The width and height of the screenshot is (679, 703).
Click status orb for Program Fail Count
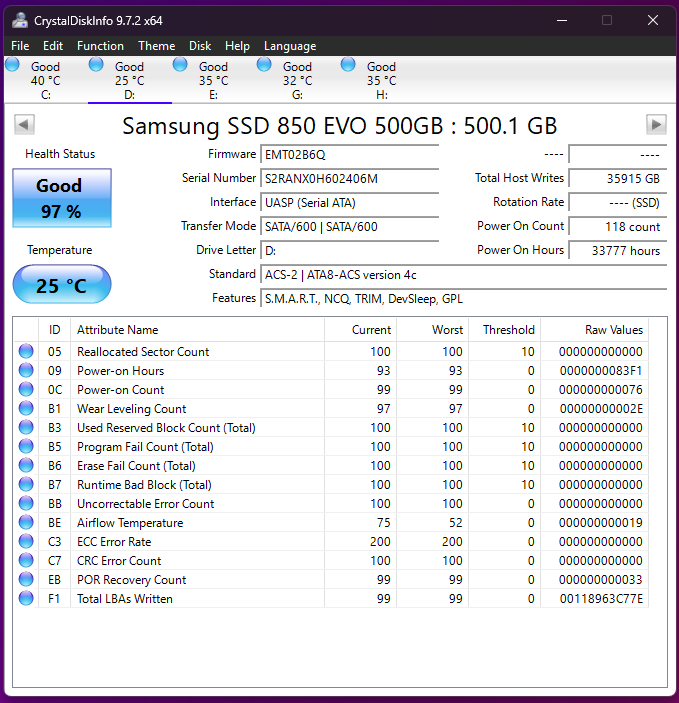[26, 446]
